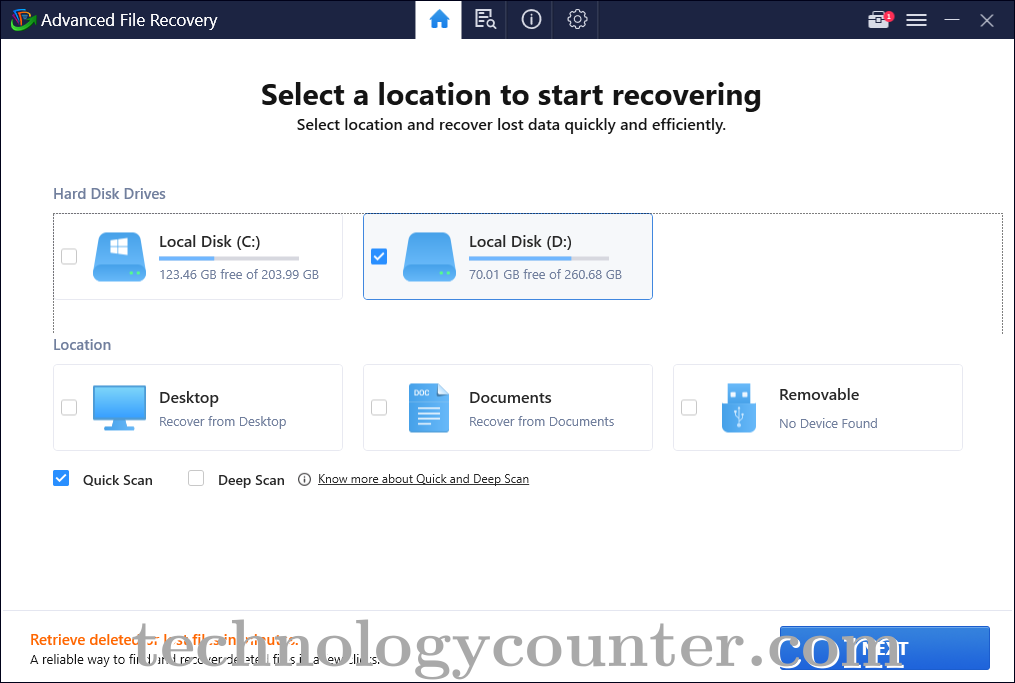1015x683 pixels.
Task: Click the Local Disk (D:) drive icon
Action: (429, 256)
